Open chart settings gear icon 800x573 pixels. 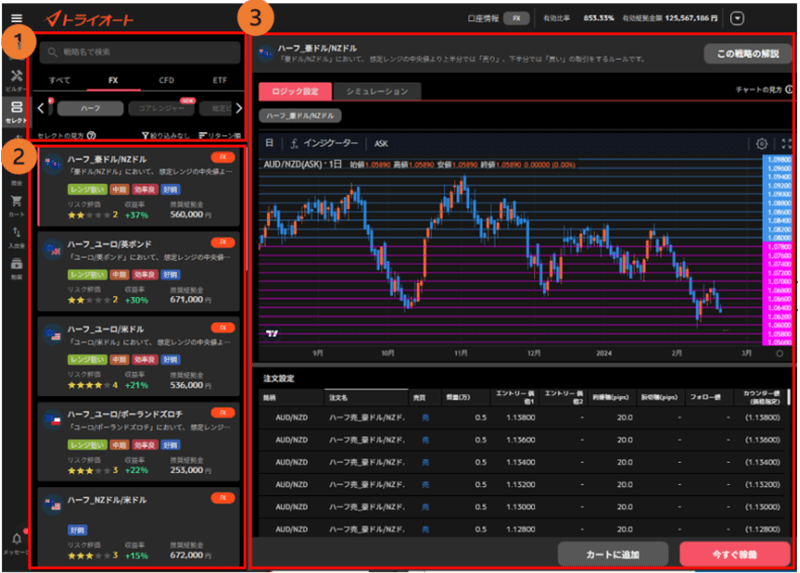click(761, 143)
